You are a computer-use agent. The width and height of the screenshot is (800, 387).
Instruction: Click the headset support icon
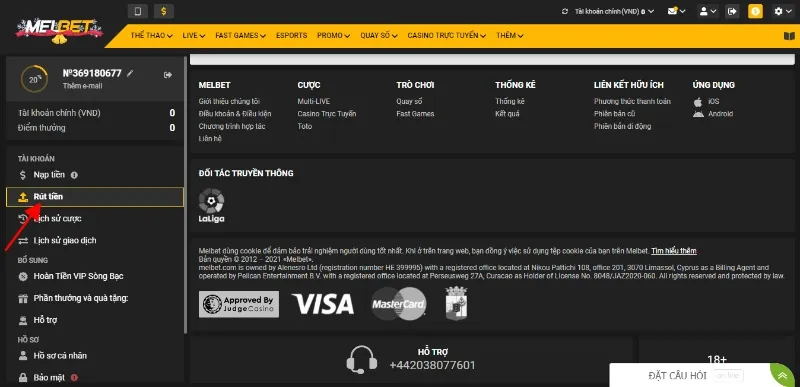click(x=362, y=359)
